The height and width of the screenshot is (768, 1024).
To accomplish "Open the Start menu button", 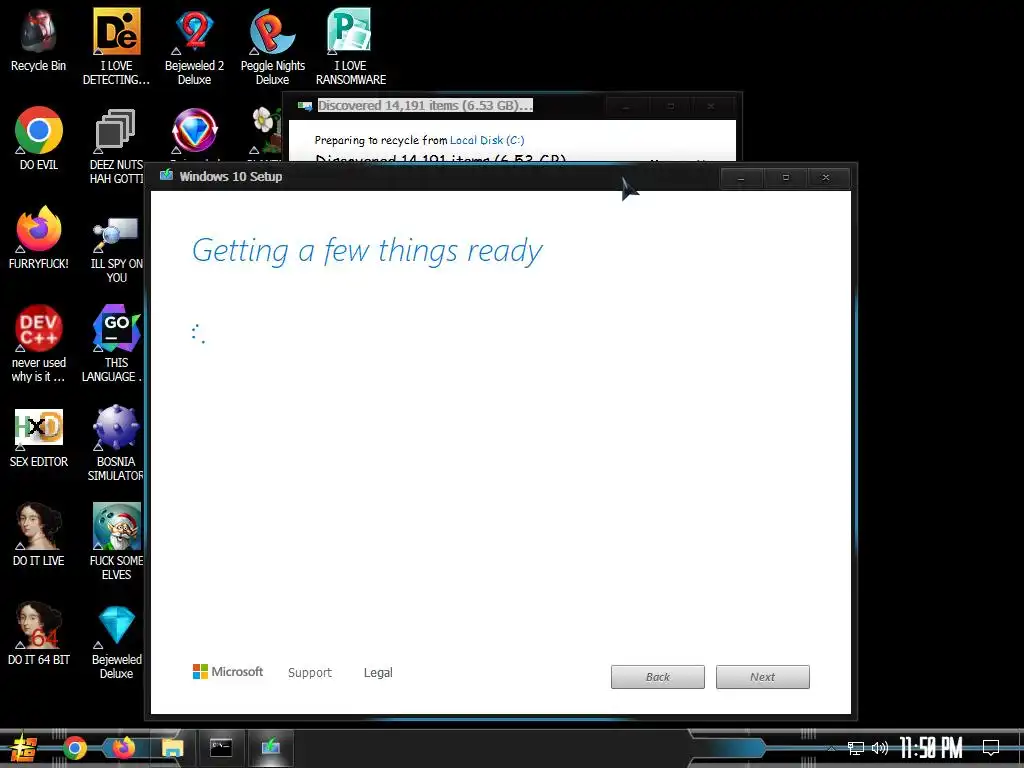I will 24,748.
